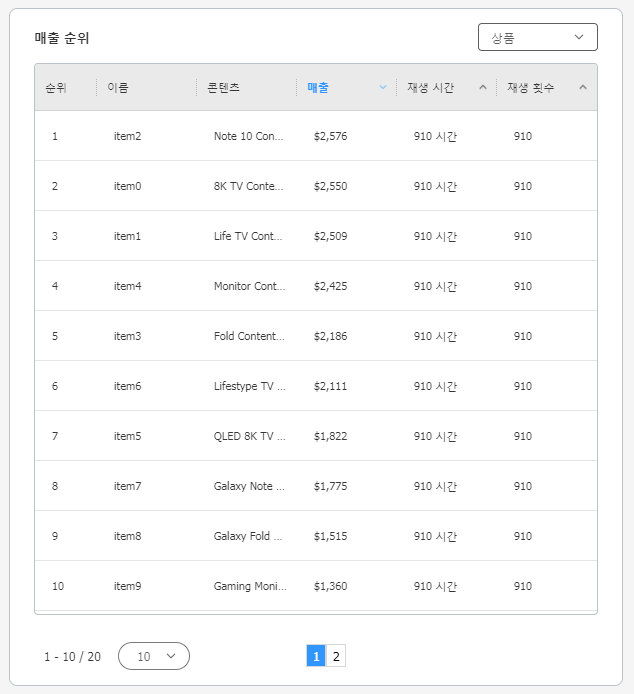This screenshot has width=634, height=694.
Task: Click the 순위 column header
Action: pos(56,88)
